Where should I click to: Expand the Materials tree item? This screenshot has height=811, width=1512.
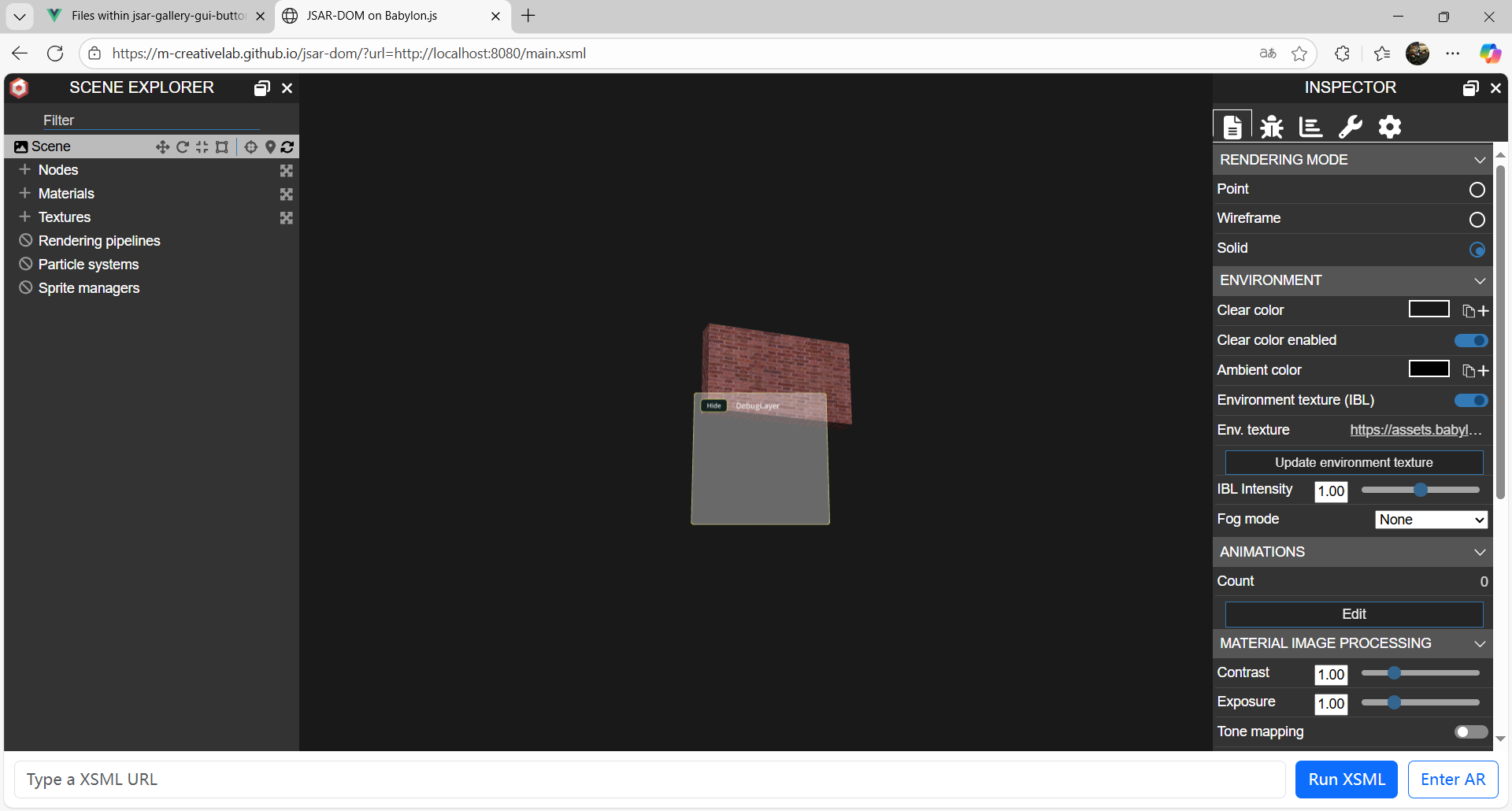(25, 194)
